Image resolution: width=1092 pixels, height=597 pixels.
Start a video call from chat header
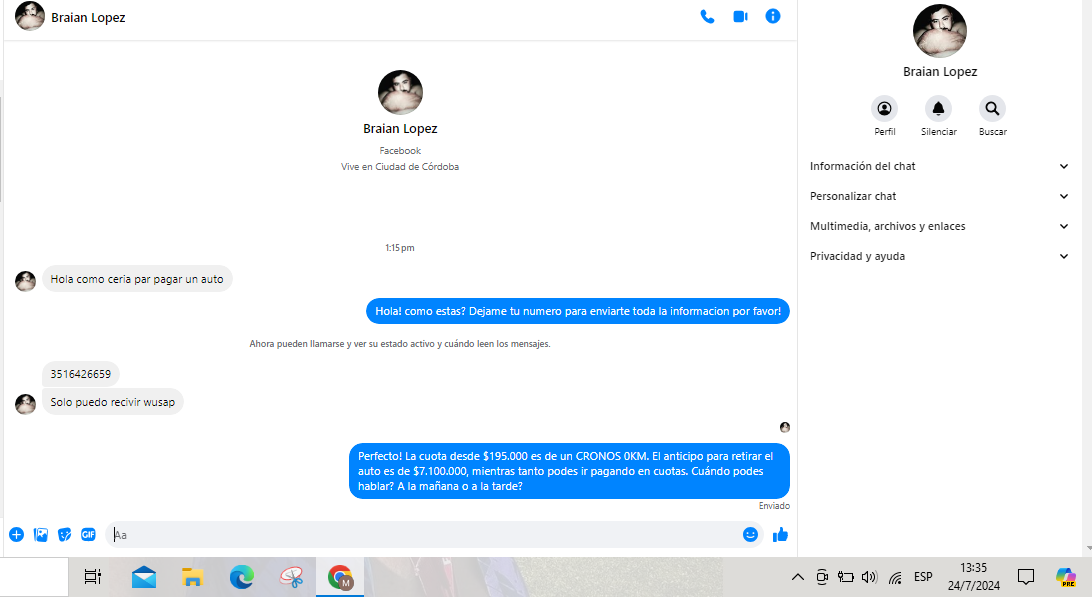[x=740, y=16]
